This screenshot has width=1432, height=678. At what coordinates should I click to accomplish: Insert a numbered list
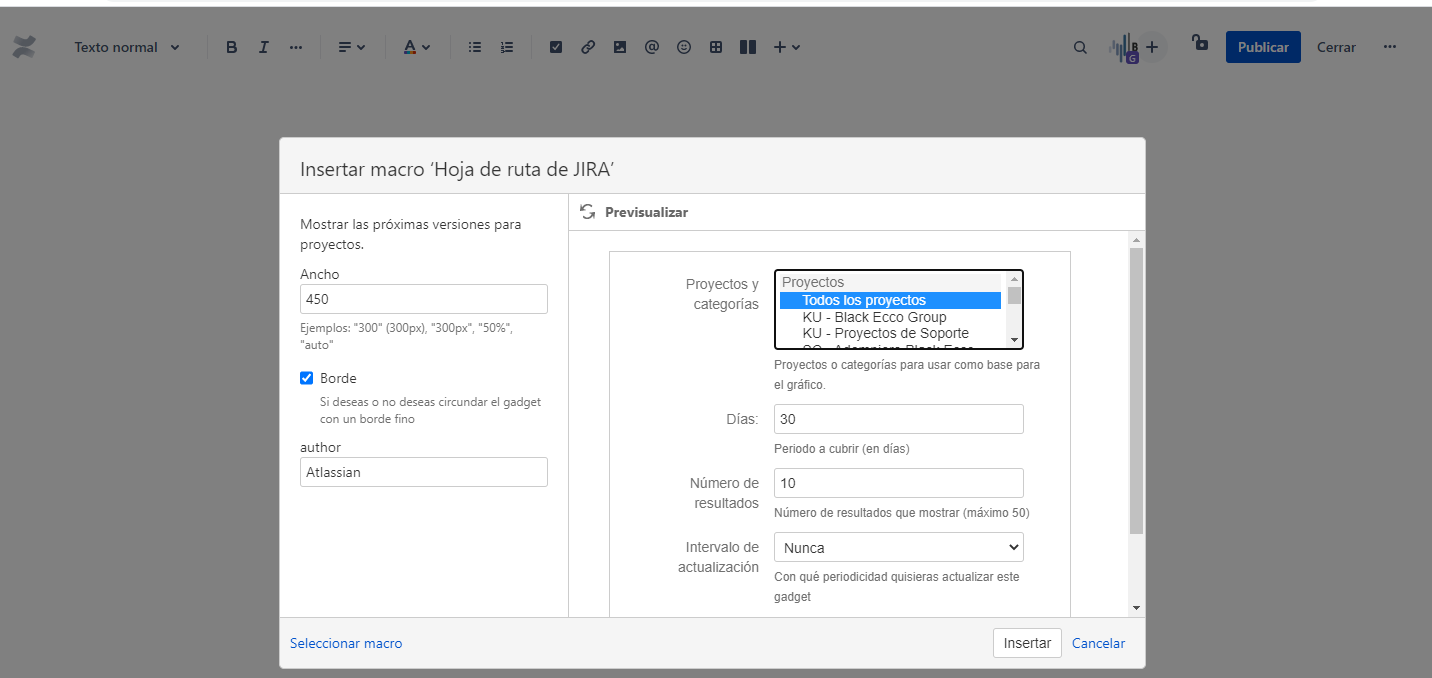point(507,47)
